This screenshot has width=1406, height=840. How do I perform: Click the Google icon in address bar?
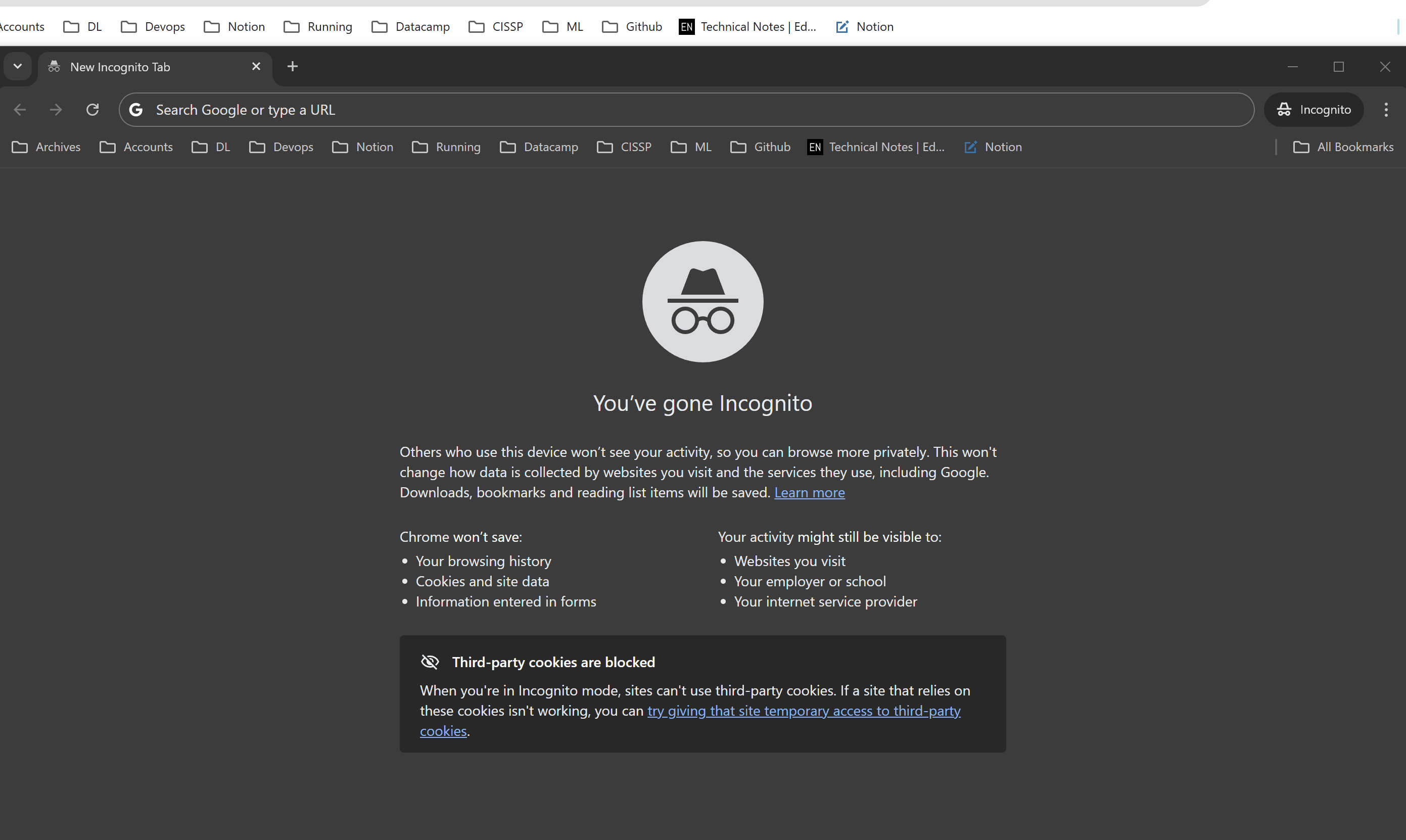pyautogui.click(x=136, y=110)
